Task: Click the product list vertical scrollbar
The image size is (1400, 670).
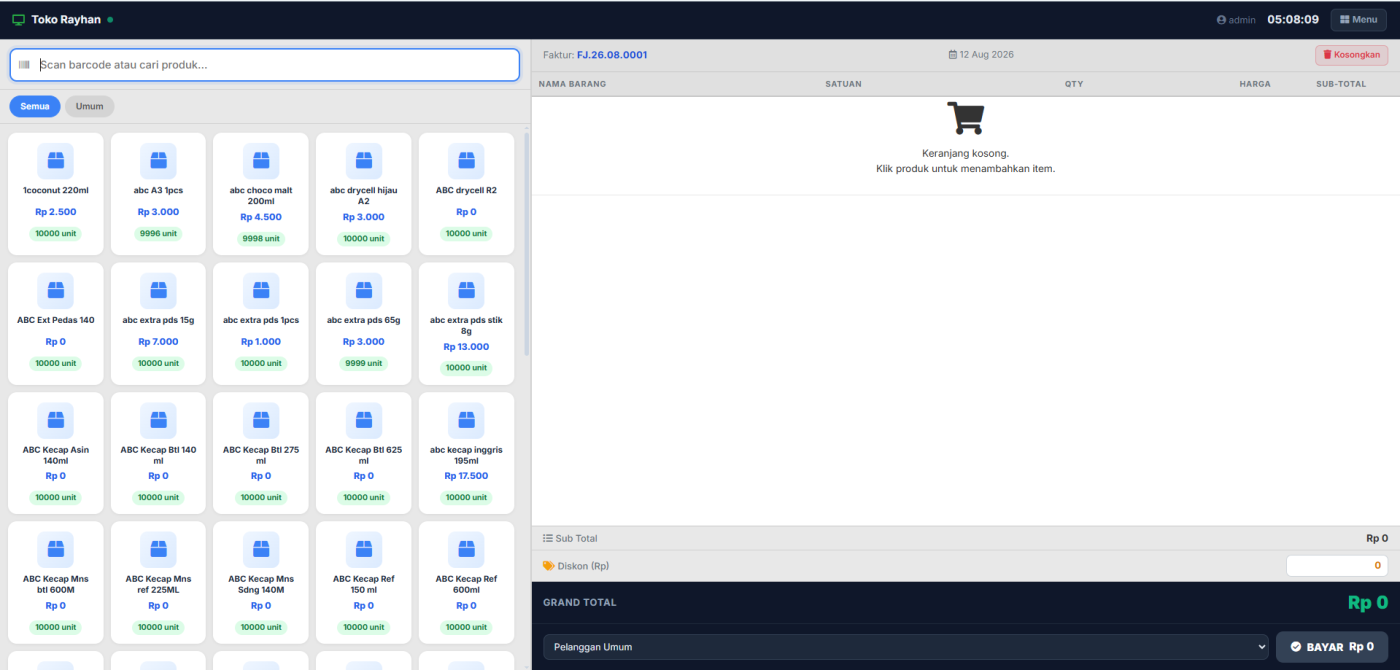Action: 527,243
